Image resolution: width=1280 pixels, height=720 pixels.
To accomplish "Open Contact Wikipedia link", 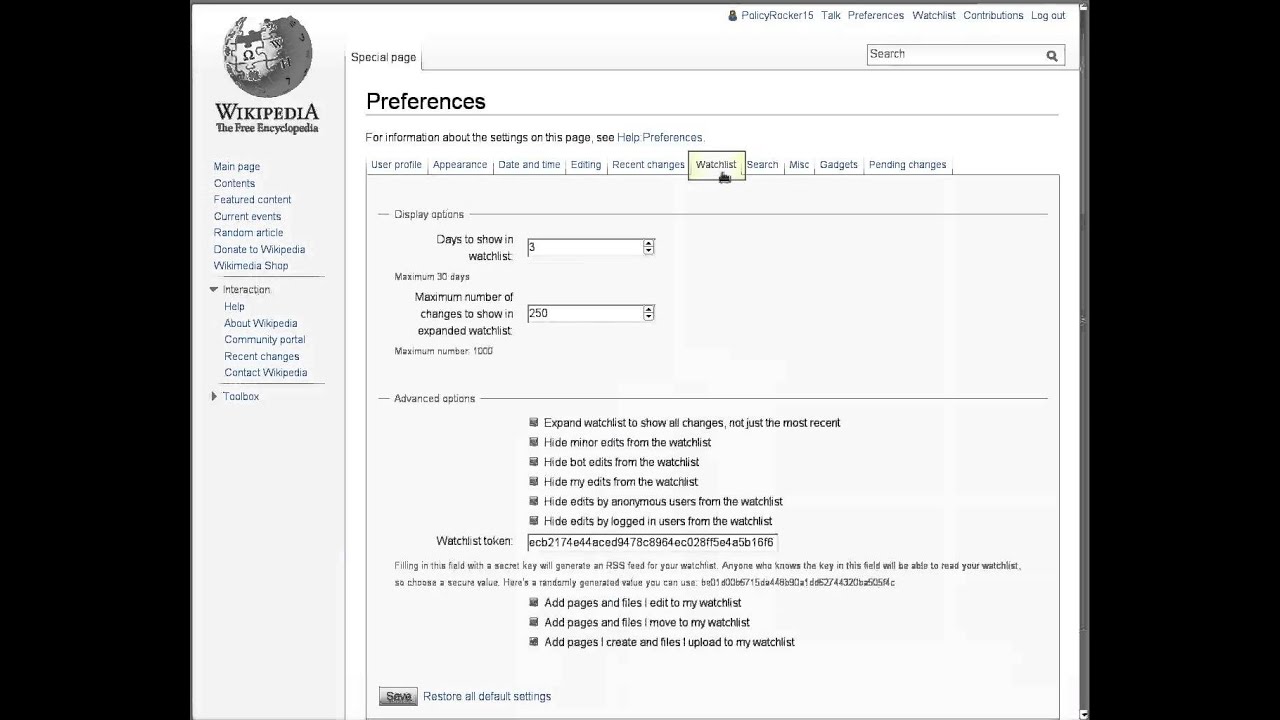I will [x=266, y=373].
